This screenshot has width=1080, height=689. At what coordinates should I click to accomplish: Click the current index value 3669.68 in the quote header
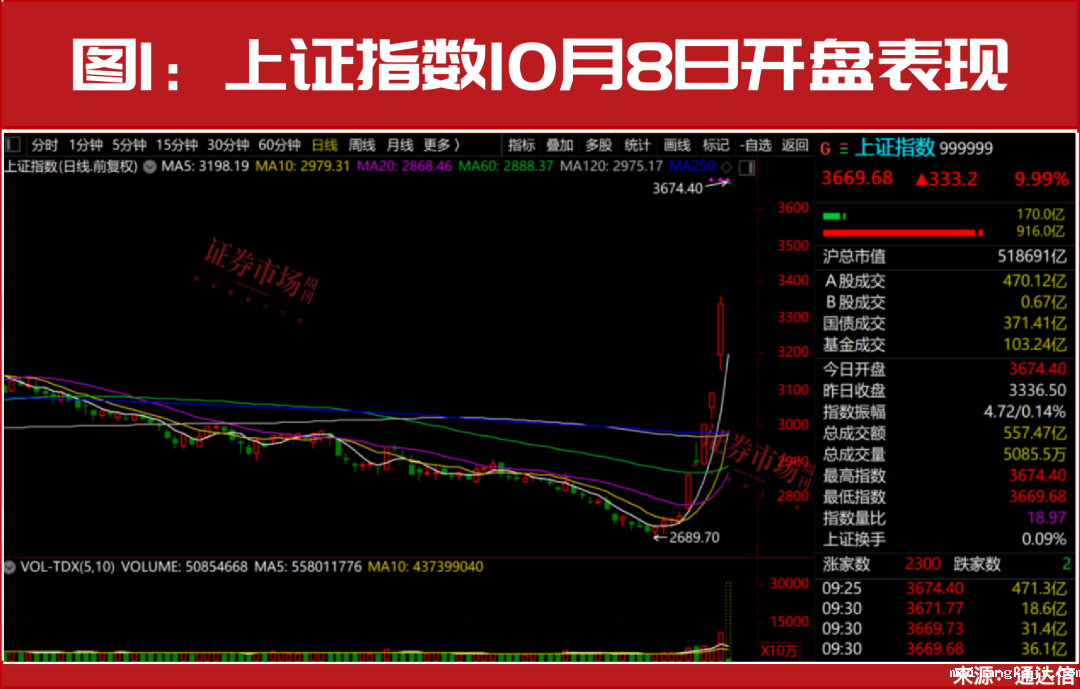click(857, 178)
